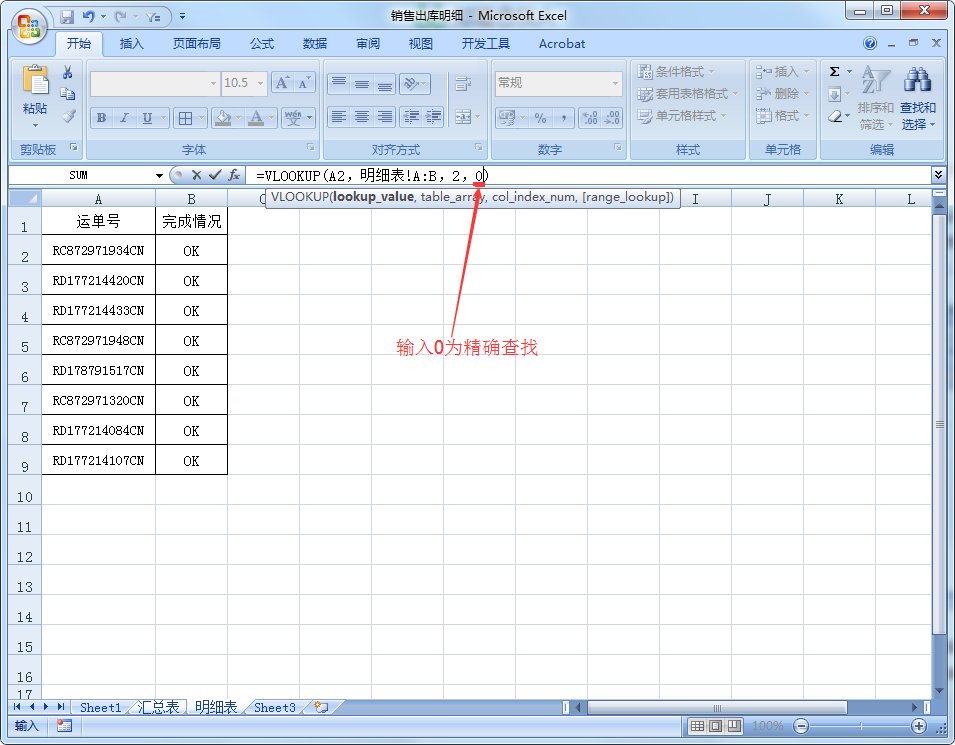Open the Insert Function fx icon
The width and height of the screenshot is (955, 745).
(234, 174)
